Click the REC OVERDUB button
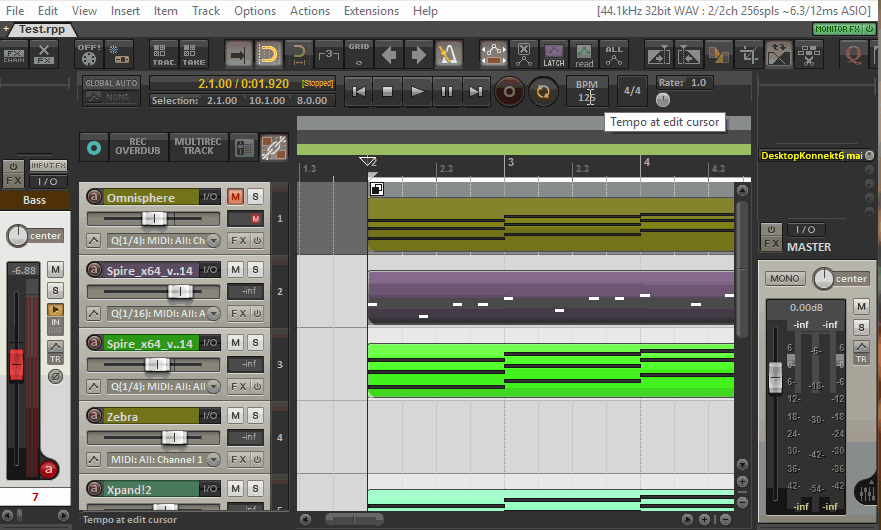Image resolution: width=881 pixels, height=530 pixels. [137, 146]
